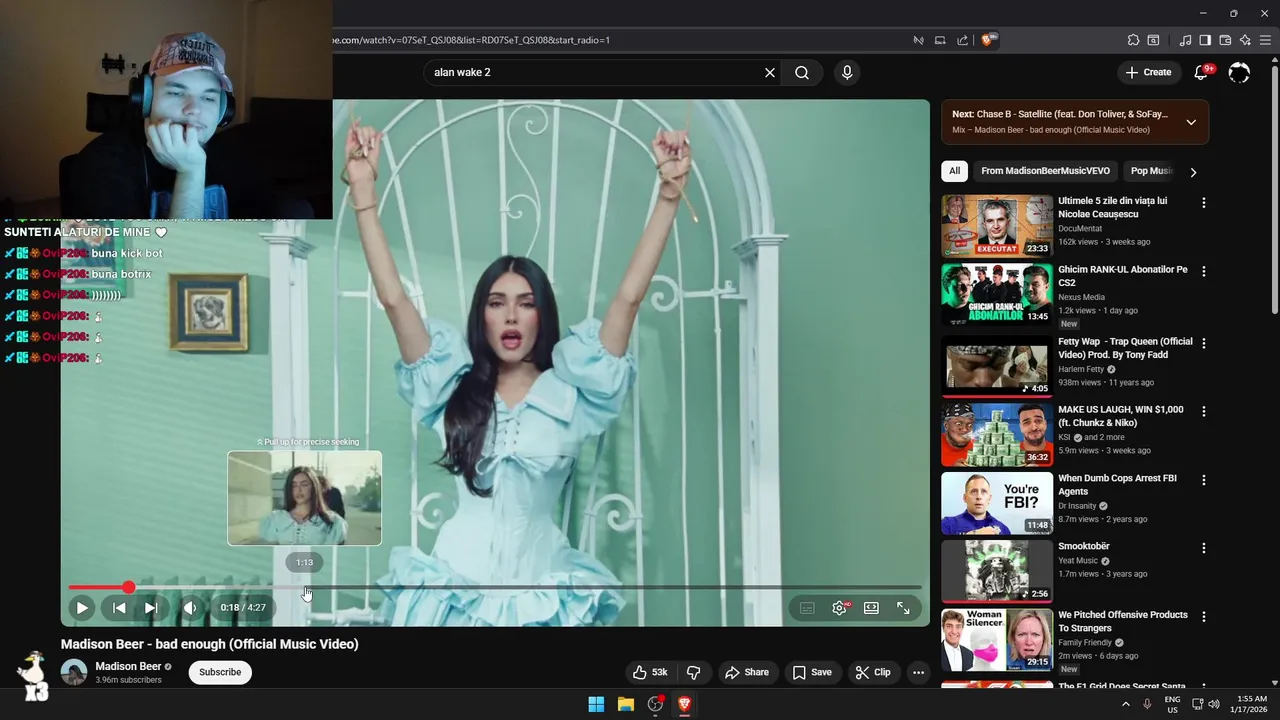Open browser main hamburger menu
The width and height of the screenshot is (1280, 720).
(1265, 40)
